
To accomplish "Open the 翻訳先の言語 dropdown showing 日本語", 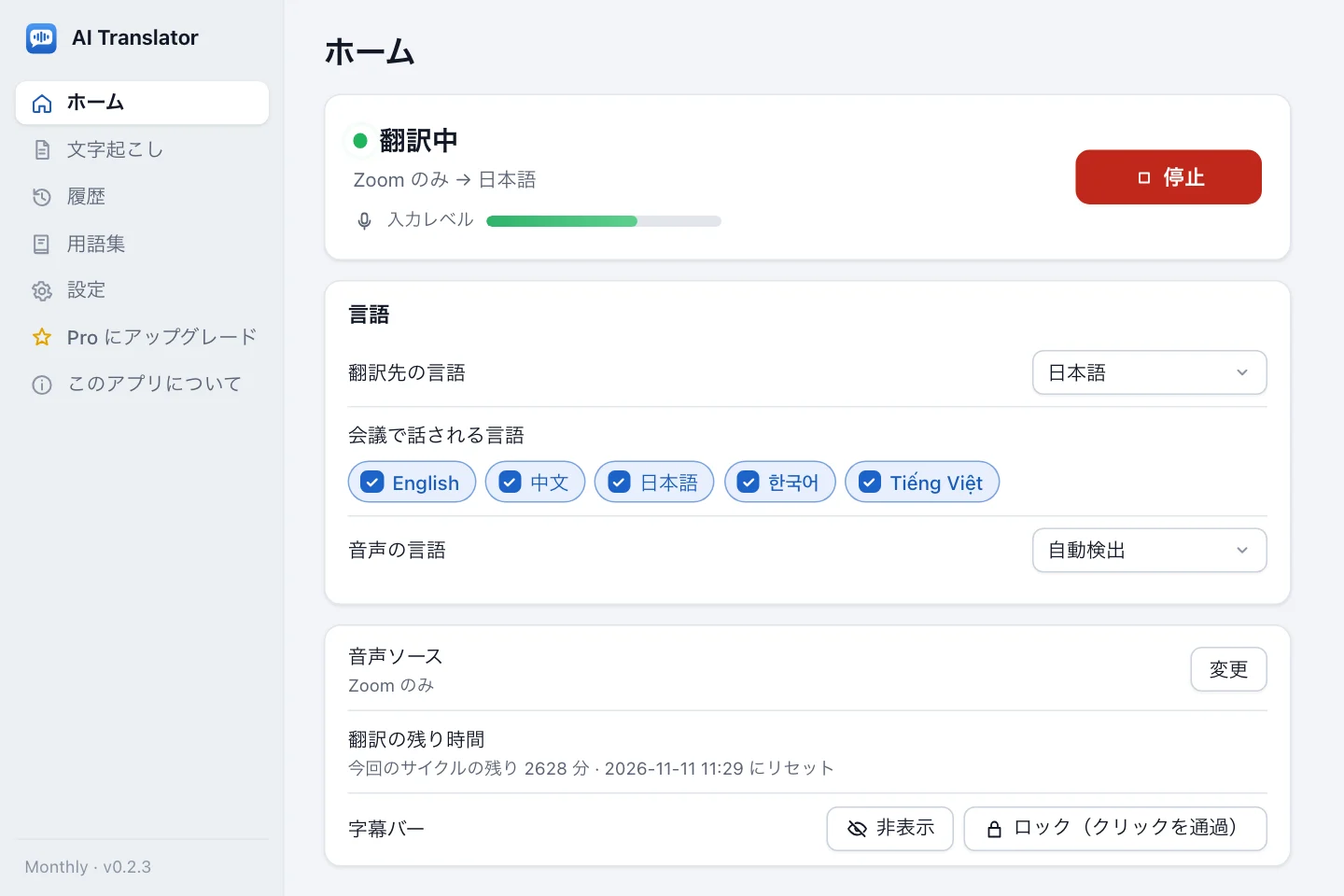I will pyautogui.click(x=1150, y=373).
